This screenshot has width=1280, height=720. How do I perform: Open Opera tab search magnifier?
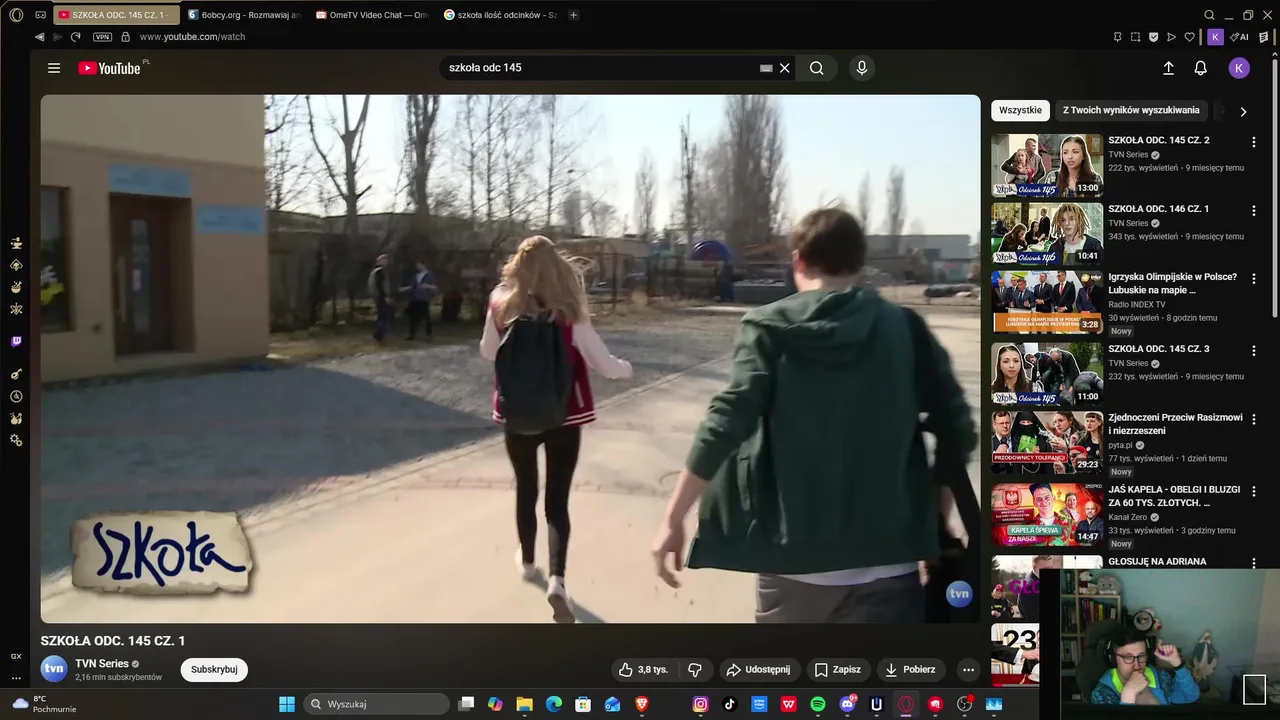click(x=1209, y=15)
